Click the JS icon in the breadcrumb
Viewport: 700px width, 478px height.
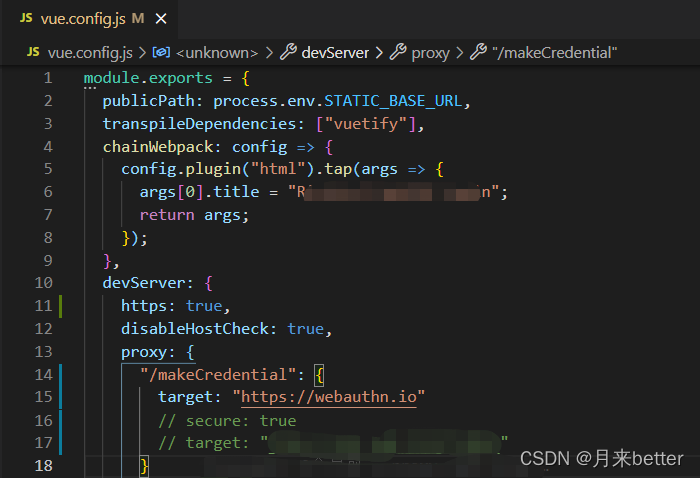tap(33, 52)
